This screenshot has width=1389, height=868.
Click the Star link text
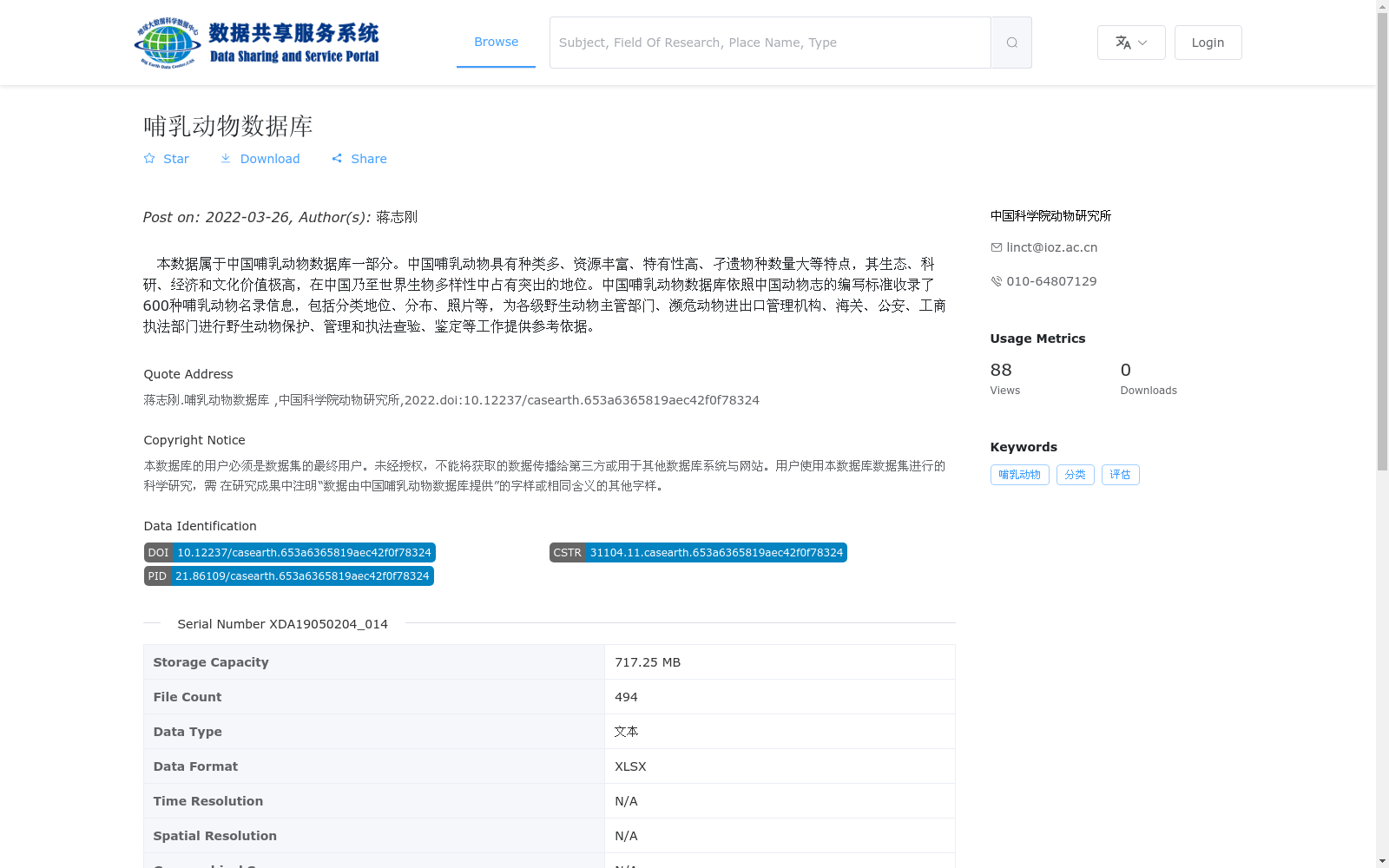(x=176, y=159)
